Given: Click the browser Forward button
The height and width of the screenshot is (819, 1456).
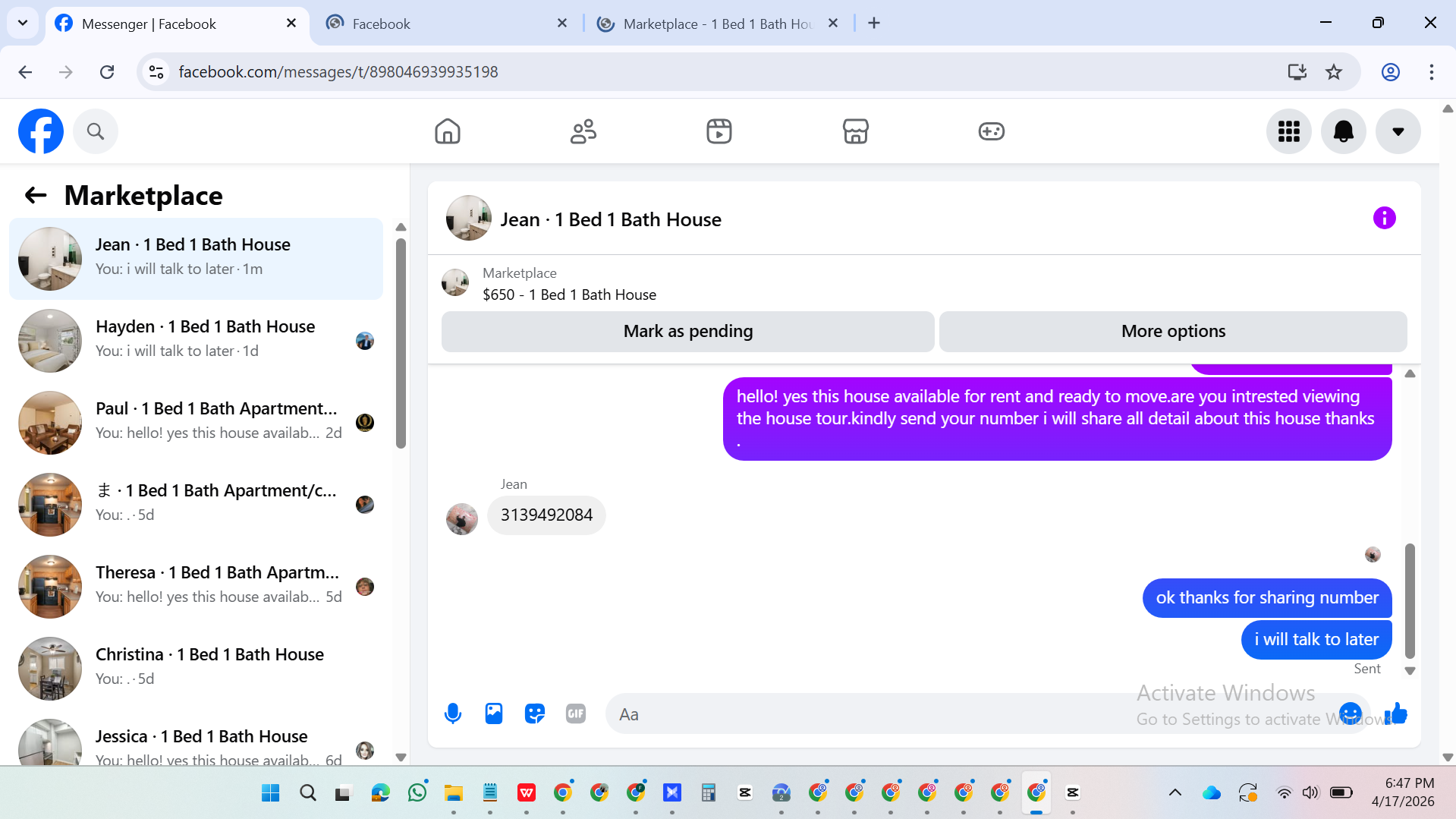Looking at the screenshot, I should [66, 72].
